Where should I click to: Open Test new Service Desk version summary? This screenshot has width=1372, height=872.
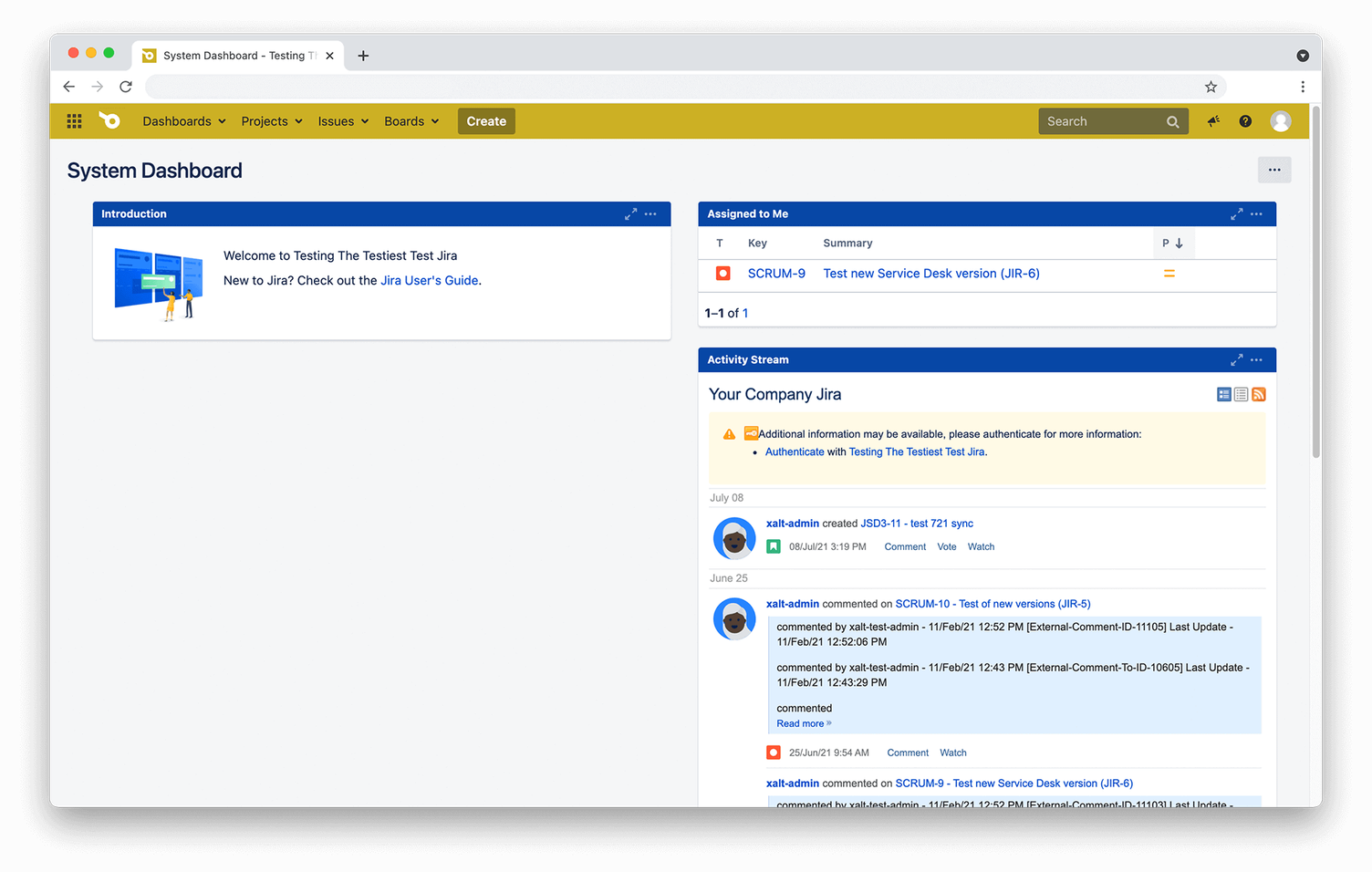coord(931,274)
